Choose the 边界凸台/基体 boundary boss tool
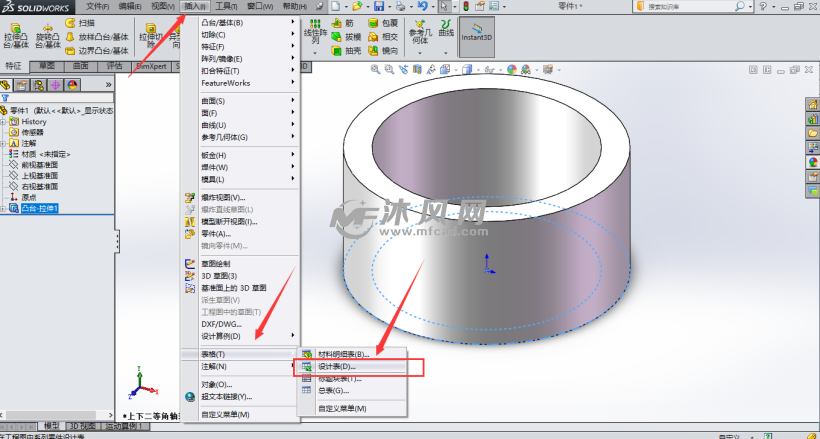The height and width of the screenshot is (439, 820). coord(97,51)
